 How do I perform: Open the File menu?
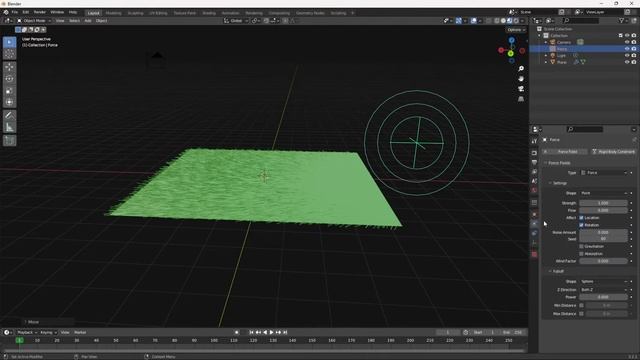click(14, 12)
